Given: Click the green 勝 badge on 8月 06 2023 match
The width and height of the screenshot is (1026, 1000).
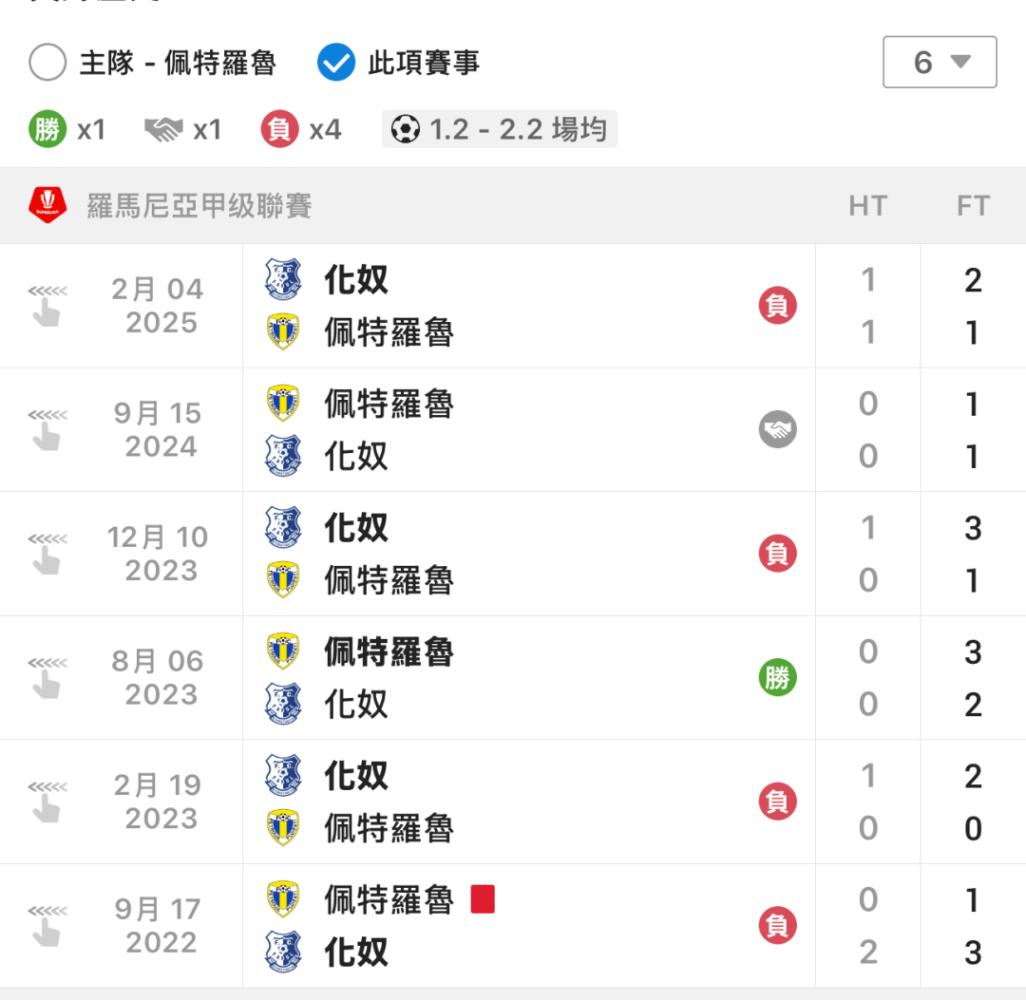Looking at the screenshot, I should coord(777,677).
